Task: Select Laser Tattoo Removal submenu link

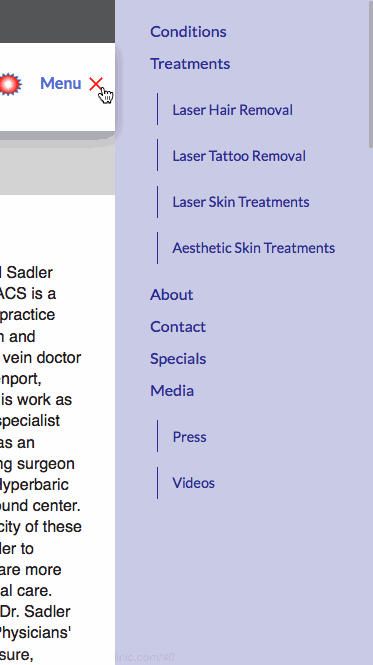Action: 239,156
